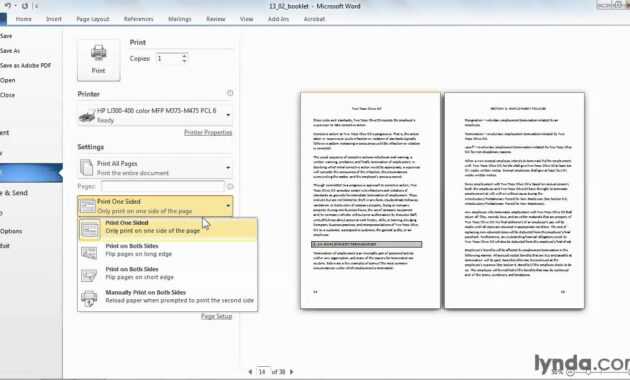Choose Print One Sided option in list

point(168,229)
